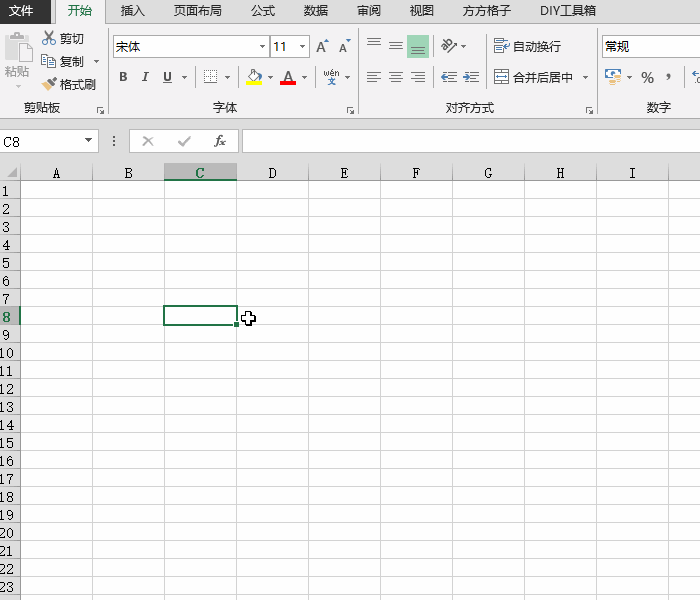Toggle underline formatting
700x600 pixels.
pyautogui.click(x=167, y=77)
